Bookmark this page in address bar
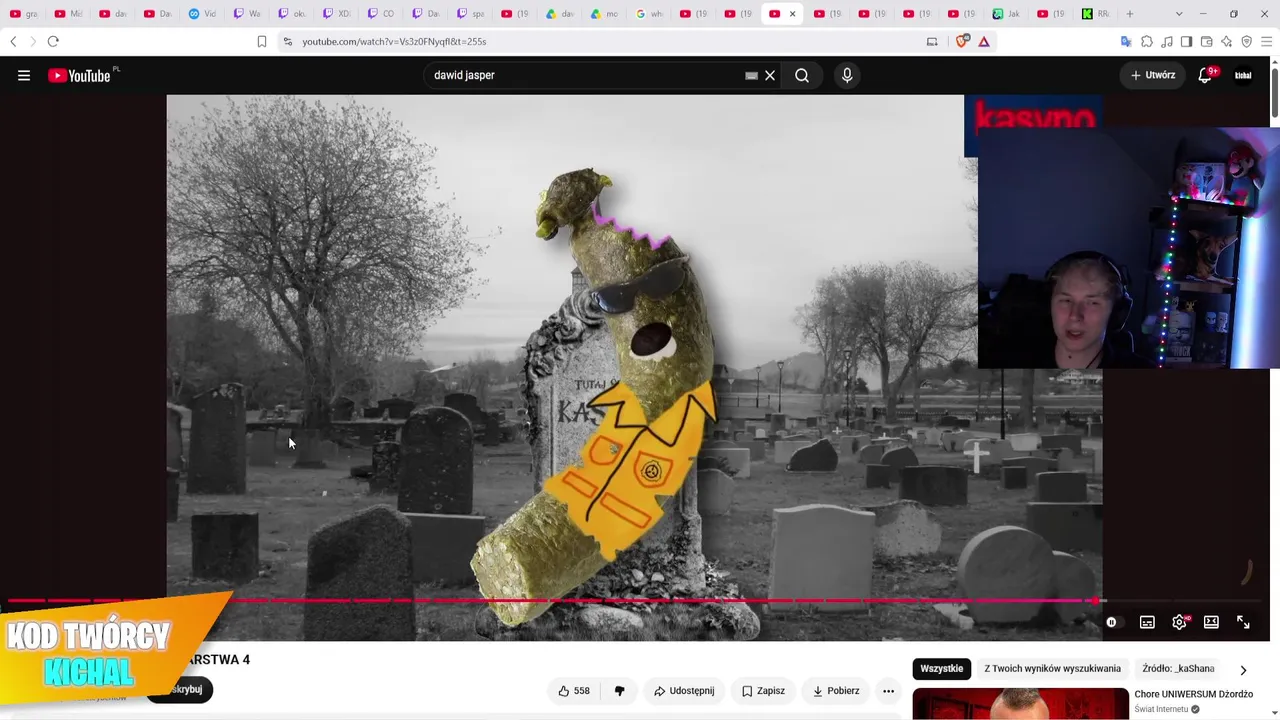Image resolution: width=1280 pixels, height=720 pixels. 262,41
